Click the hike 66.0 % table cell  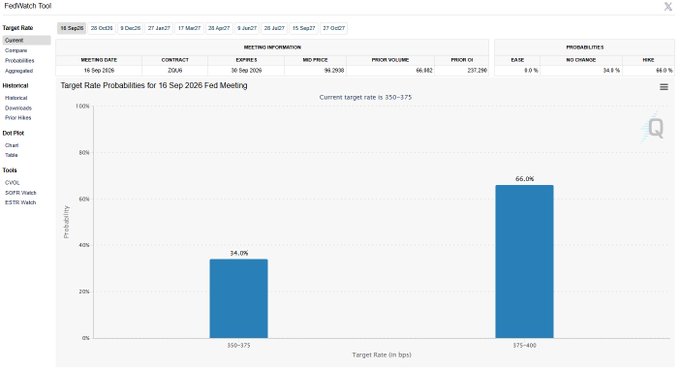[648, 70]
